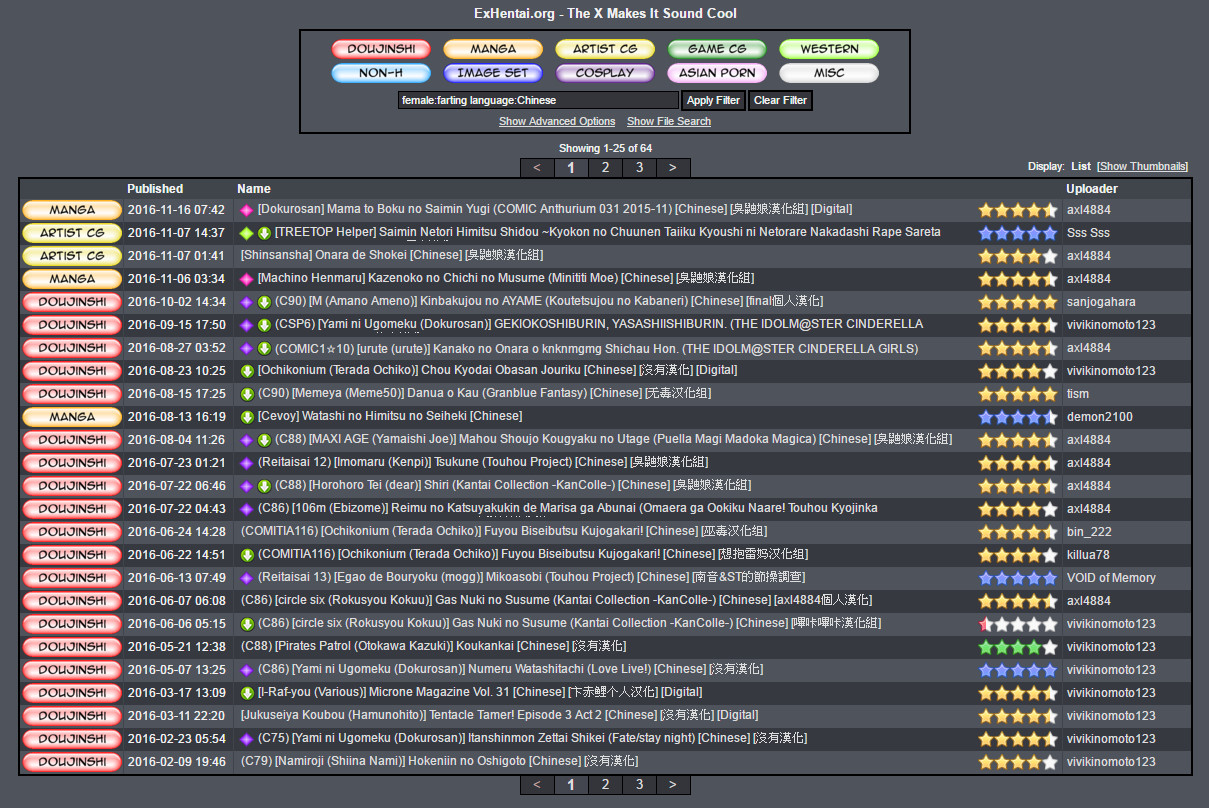Click the green download arrow in the 2016-03-17 row
The width and height of the screenshot is (1209, 808).
(247, 693)
